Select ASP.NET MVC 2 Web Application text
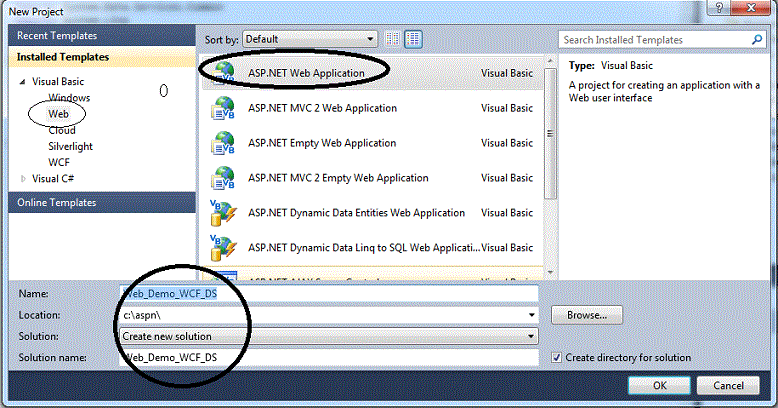Screen dimensions: 778x408 click(x=323, y=108)
